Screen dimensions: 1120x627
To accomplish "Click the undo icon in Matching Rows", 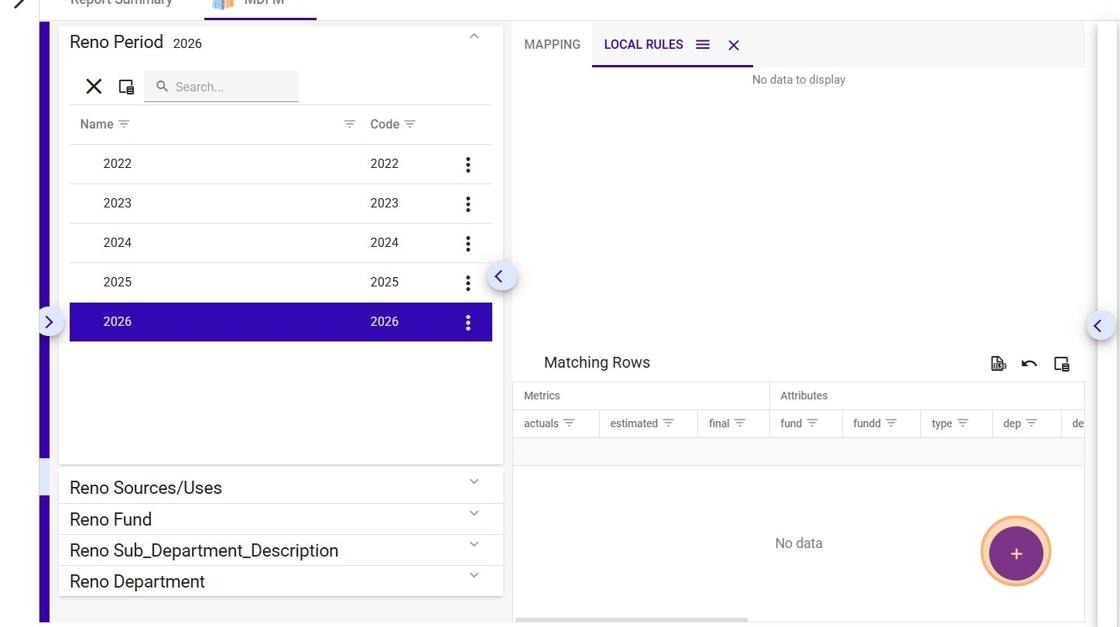I will (x=1029, y=364).
